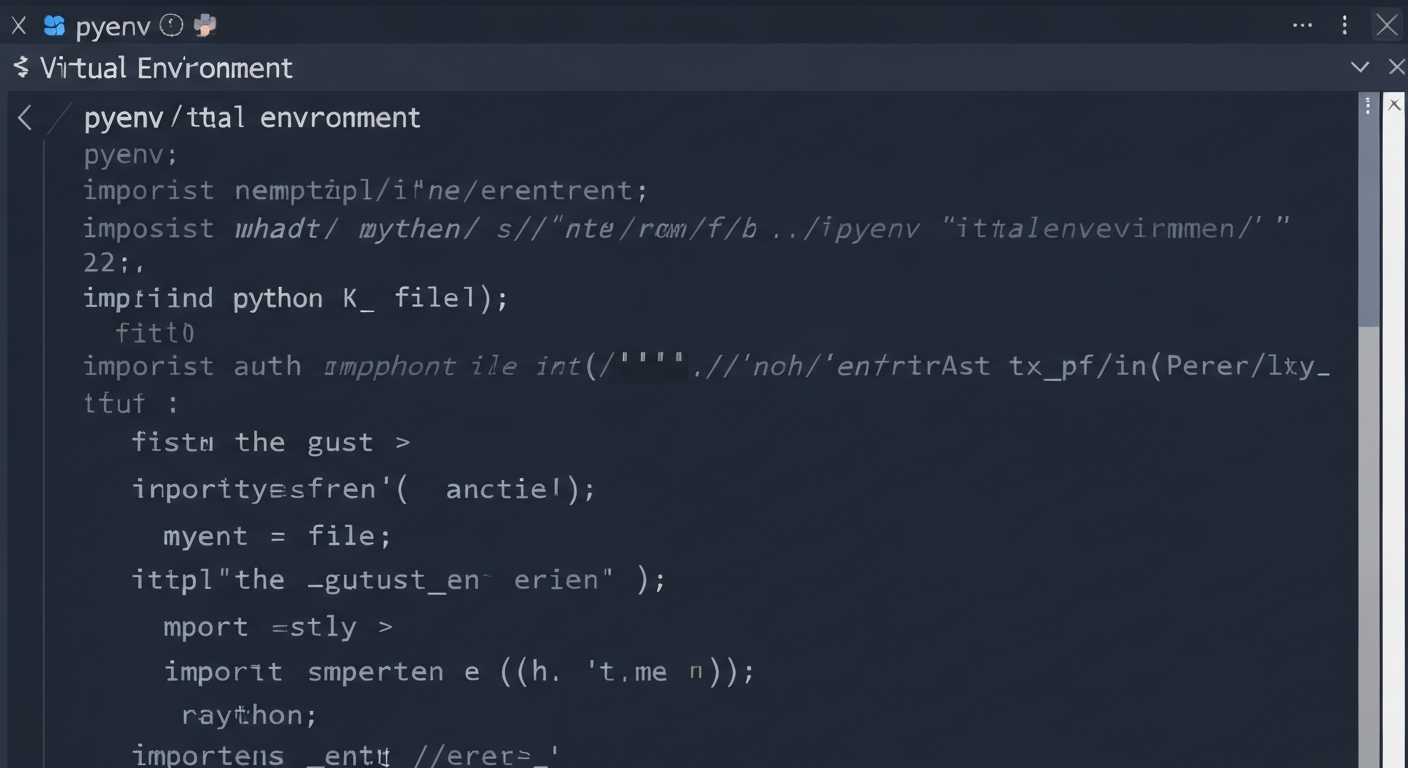Click the "raython;" code line
The image size is (1408, 768).
[249, 715]
